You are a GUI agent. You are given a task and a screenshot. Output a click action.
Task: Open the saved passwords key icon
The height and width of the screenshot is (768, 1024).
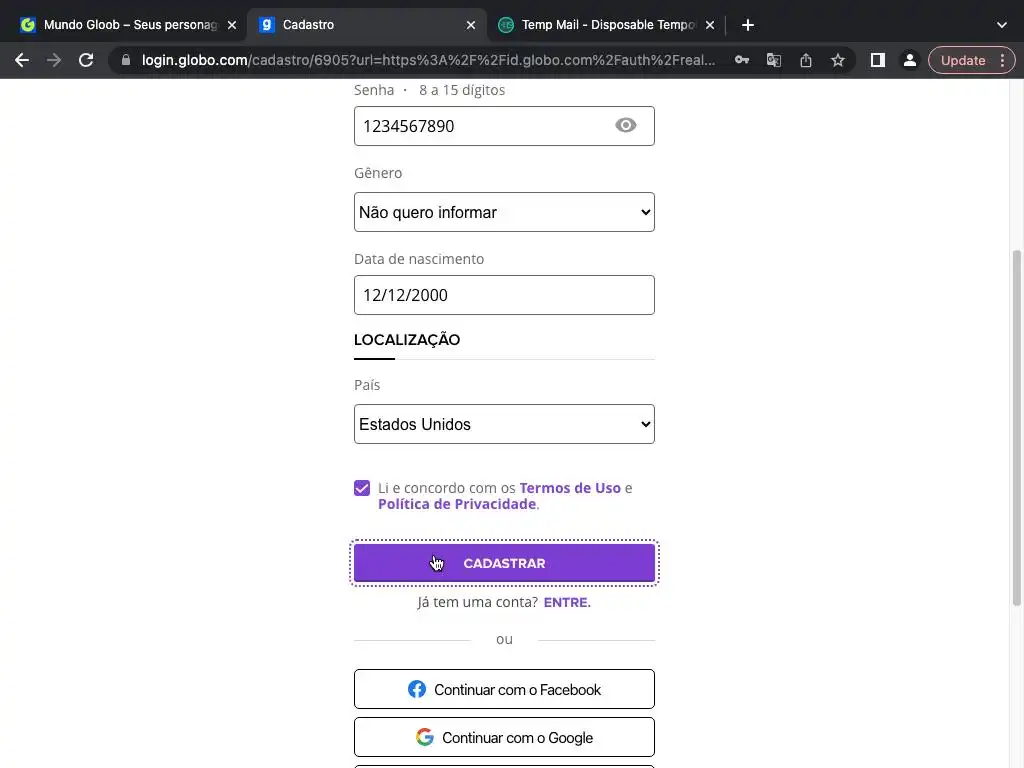(742, 60)
